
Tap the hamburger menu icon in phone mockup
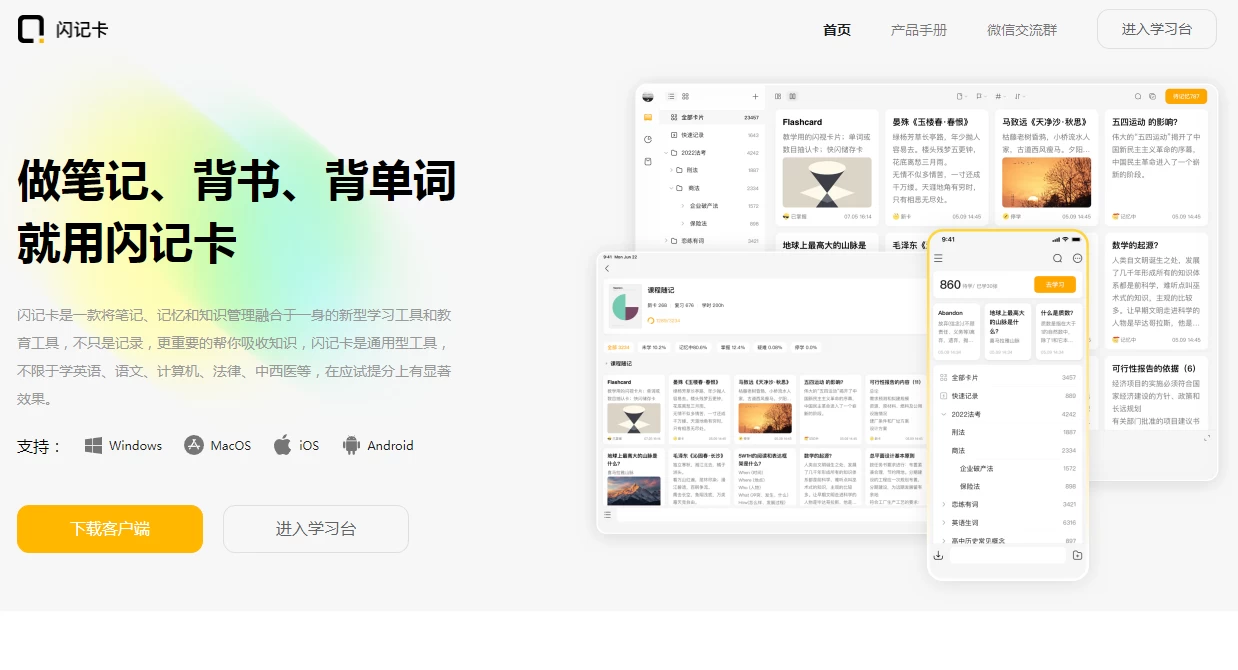938,258
